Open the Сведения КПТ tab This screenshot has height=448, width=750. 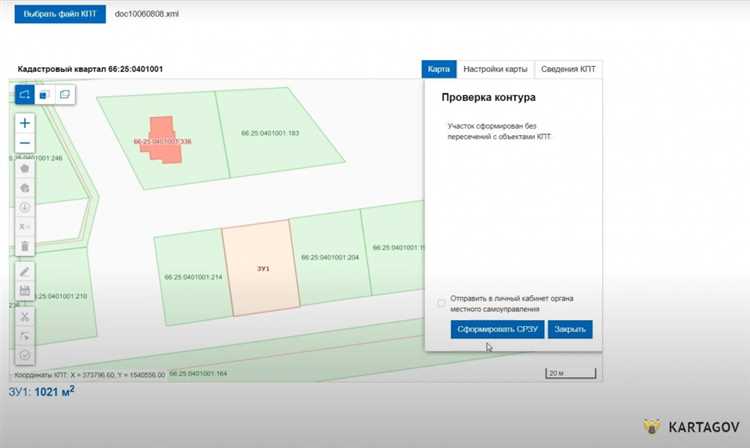point(567,69)
